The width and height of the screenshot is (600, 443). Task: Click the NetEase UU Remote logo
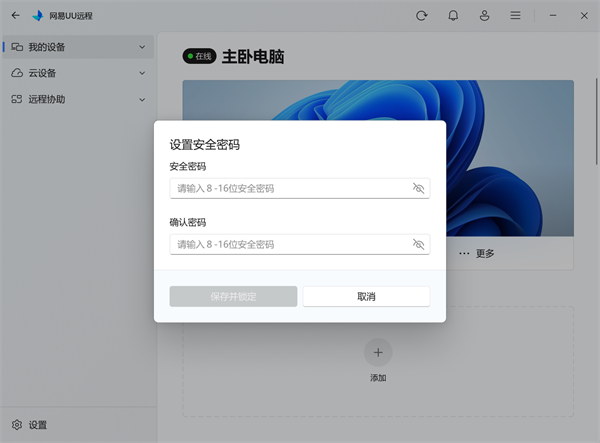click(x=37, y=16)
